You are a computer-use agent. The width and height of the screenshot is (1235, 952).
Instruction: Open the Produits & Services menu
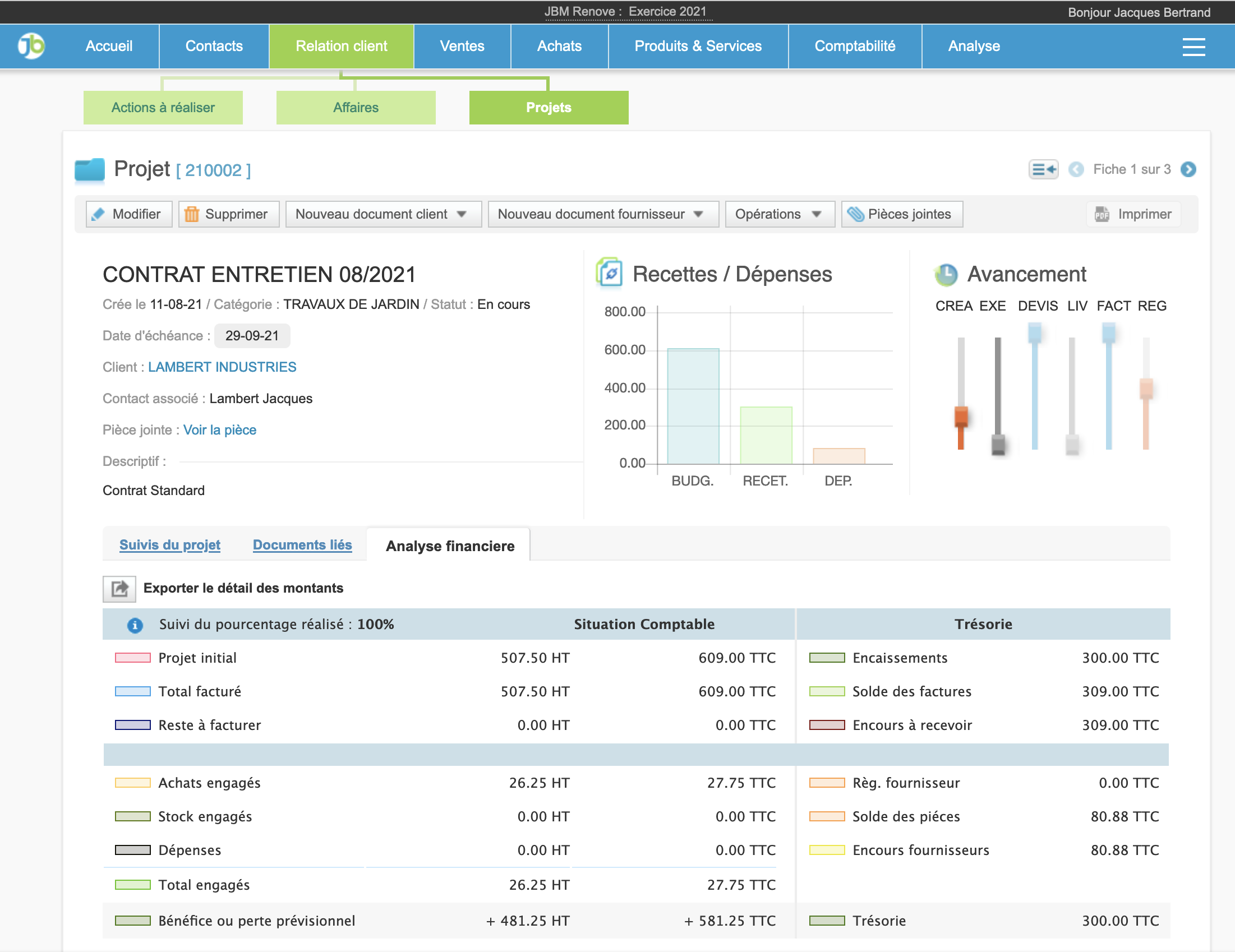(698, 47)
